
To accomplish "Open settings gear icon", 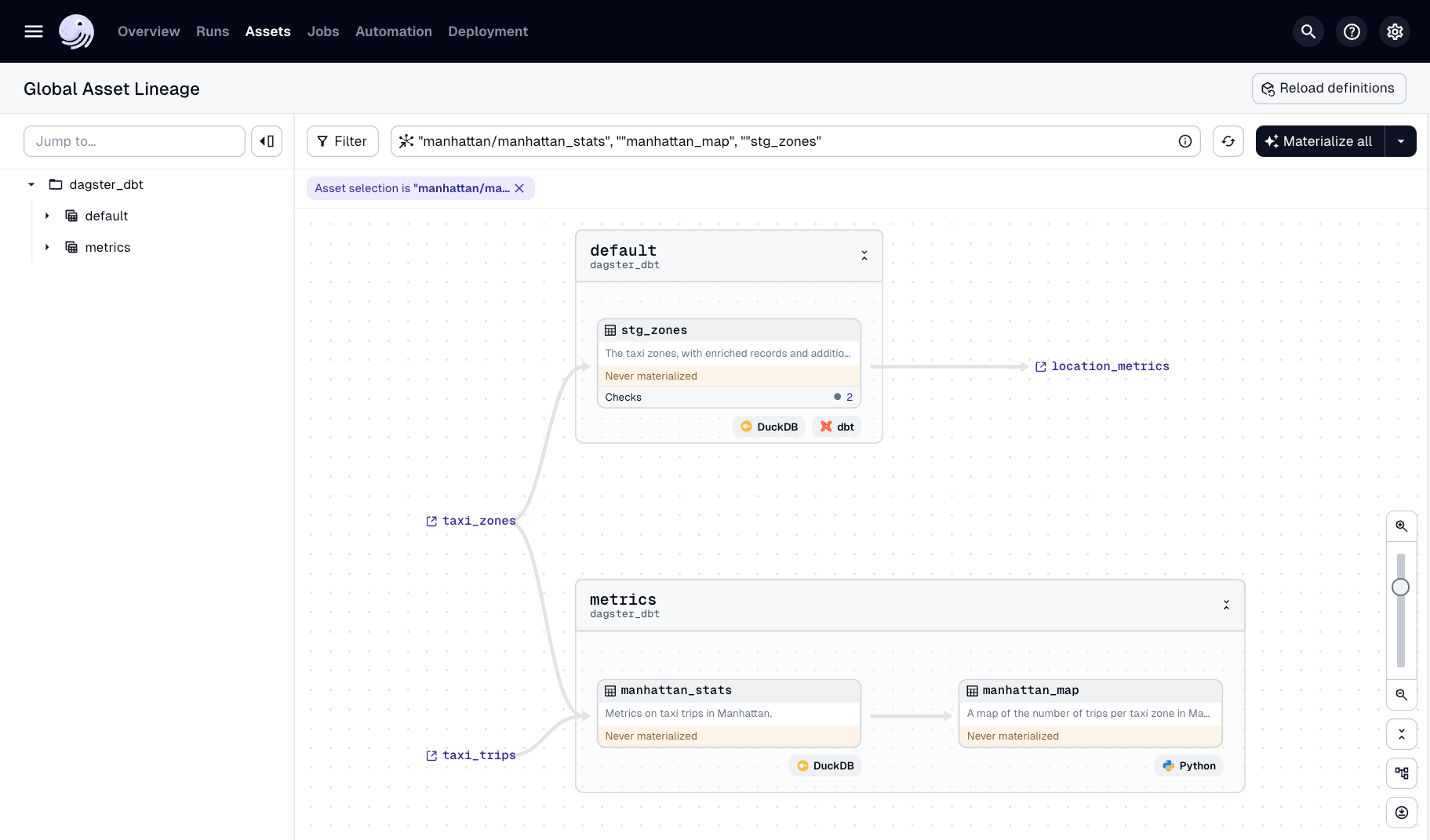I will tap(1394, 31).
